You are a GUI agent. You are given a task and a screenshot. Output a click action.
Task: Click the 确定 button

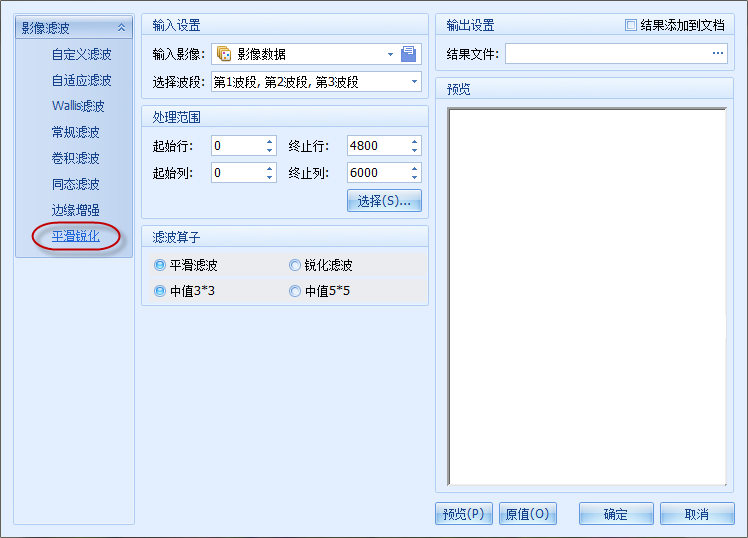tap(616, 514)
